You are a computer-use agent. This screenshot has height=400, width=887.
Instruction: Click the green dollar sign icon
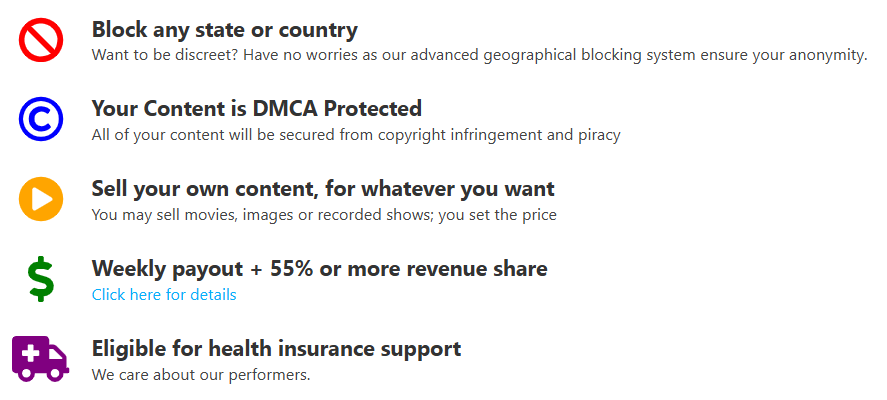tap(41, 278)
